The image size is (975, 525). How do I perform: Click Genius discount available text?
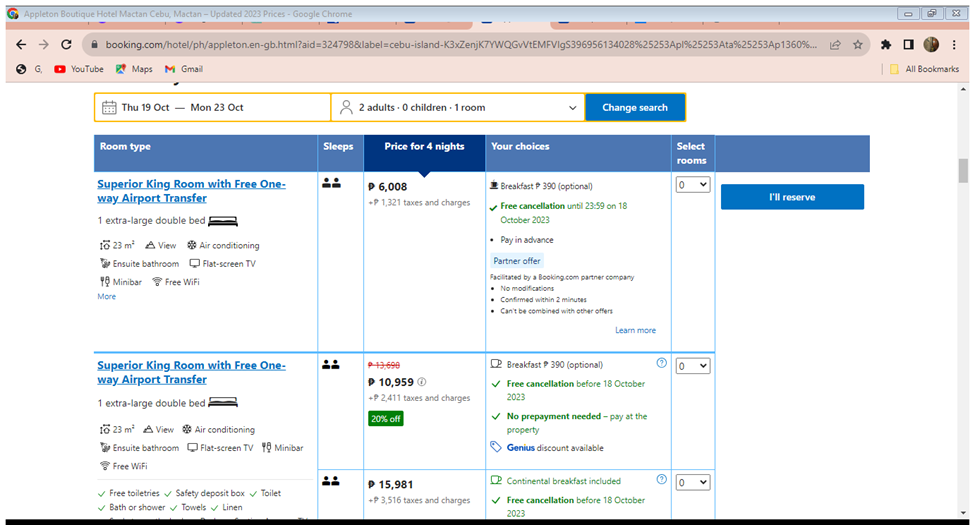(555, 448)
